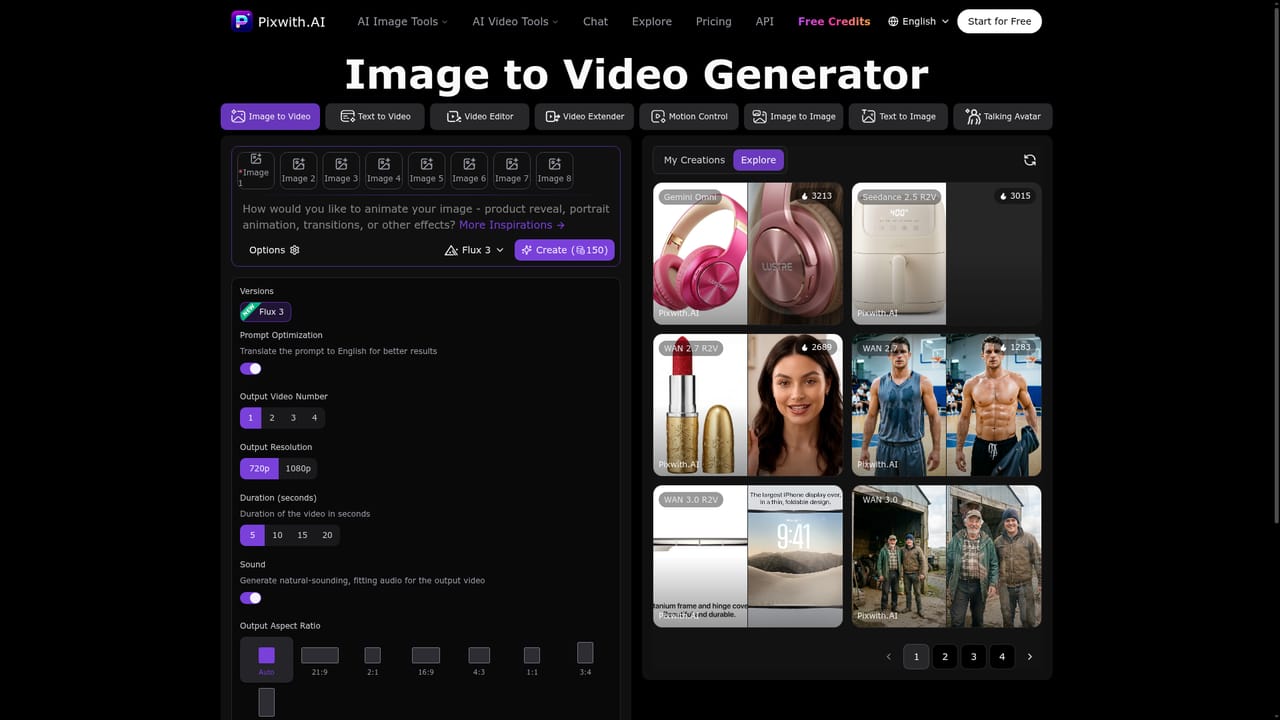Set Output Video Number to 2
The image size is (1280, 720).
click(x=272, y=418)
